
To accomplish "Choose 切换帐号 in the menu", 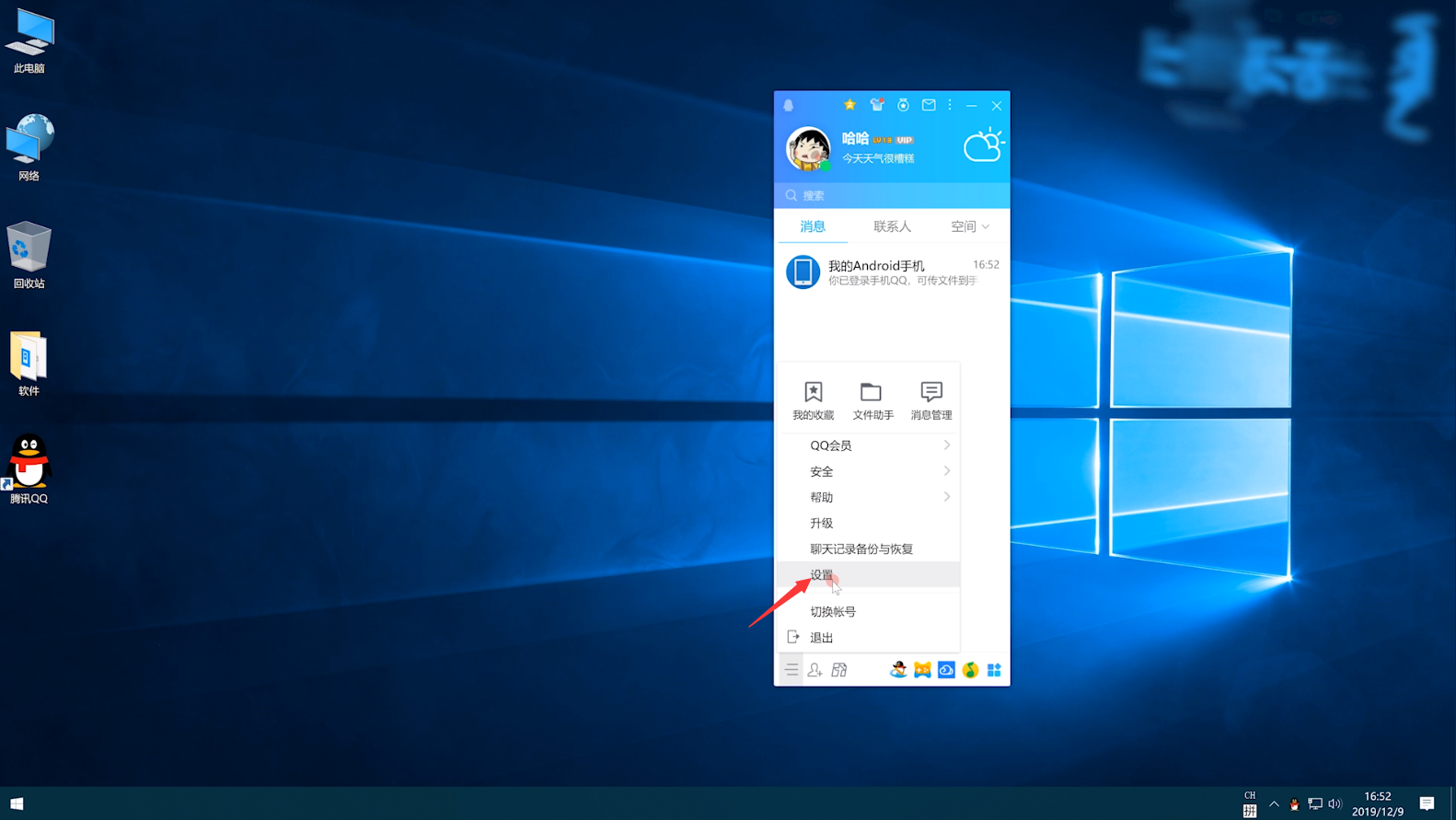I will pos(869,611).
